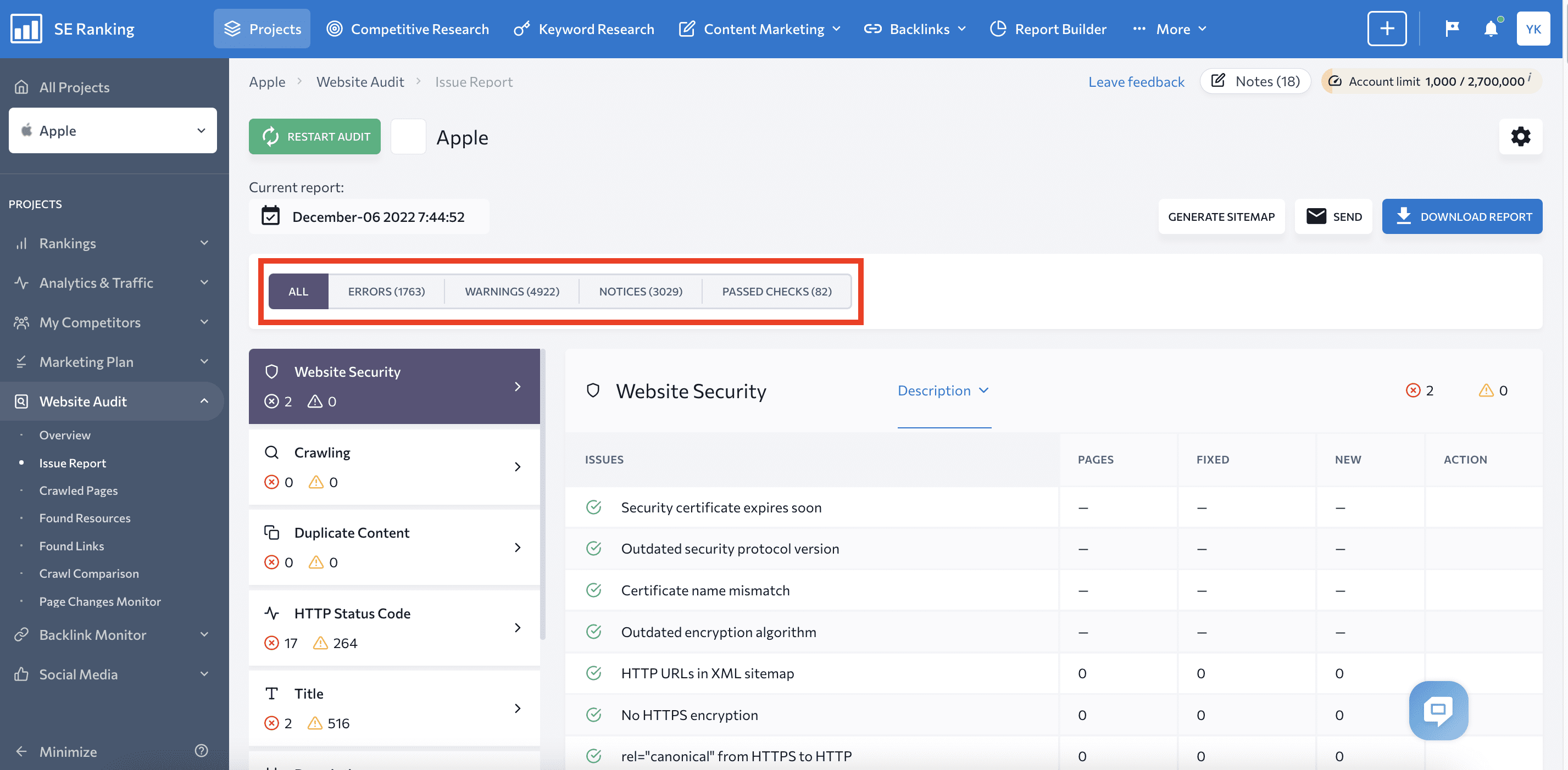The image size is (1568, 770).
Task: Click DOWNLOAD REPORT button
Action: 1462,217
